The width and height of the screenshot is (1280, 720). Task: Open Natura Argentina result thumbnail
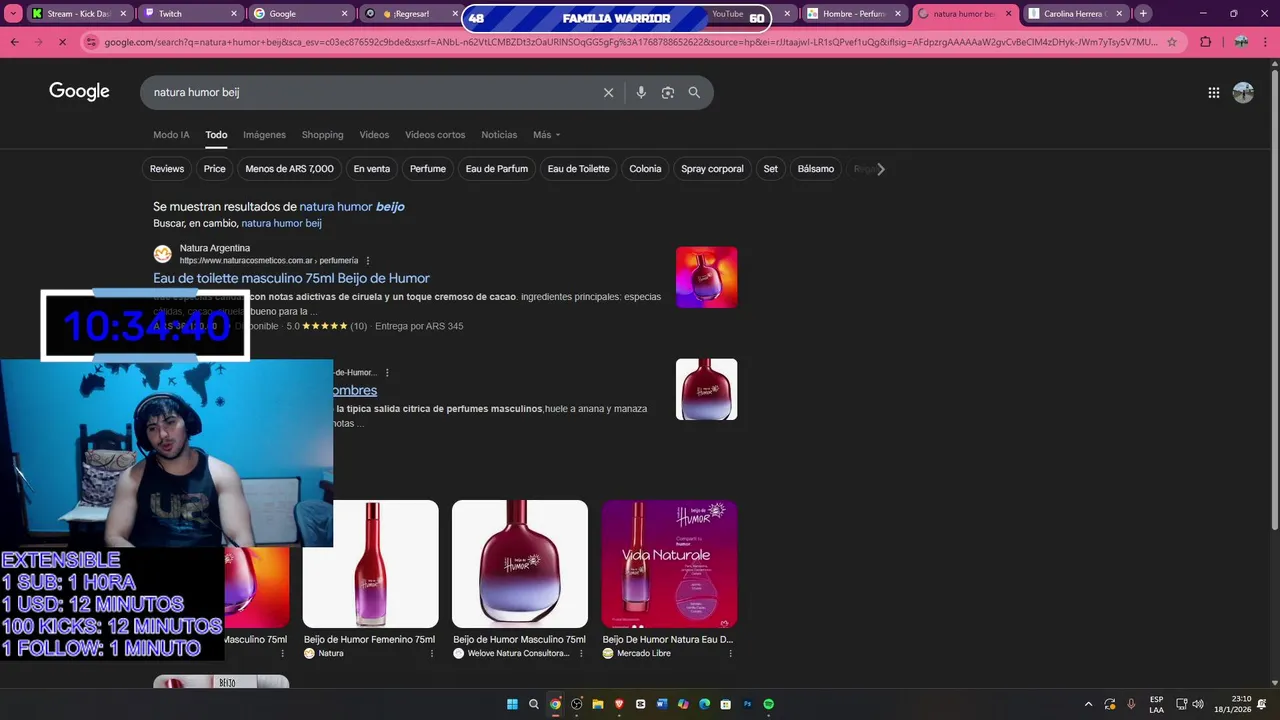706,277
